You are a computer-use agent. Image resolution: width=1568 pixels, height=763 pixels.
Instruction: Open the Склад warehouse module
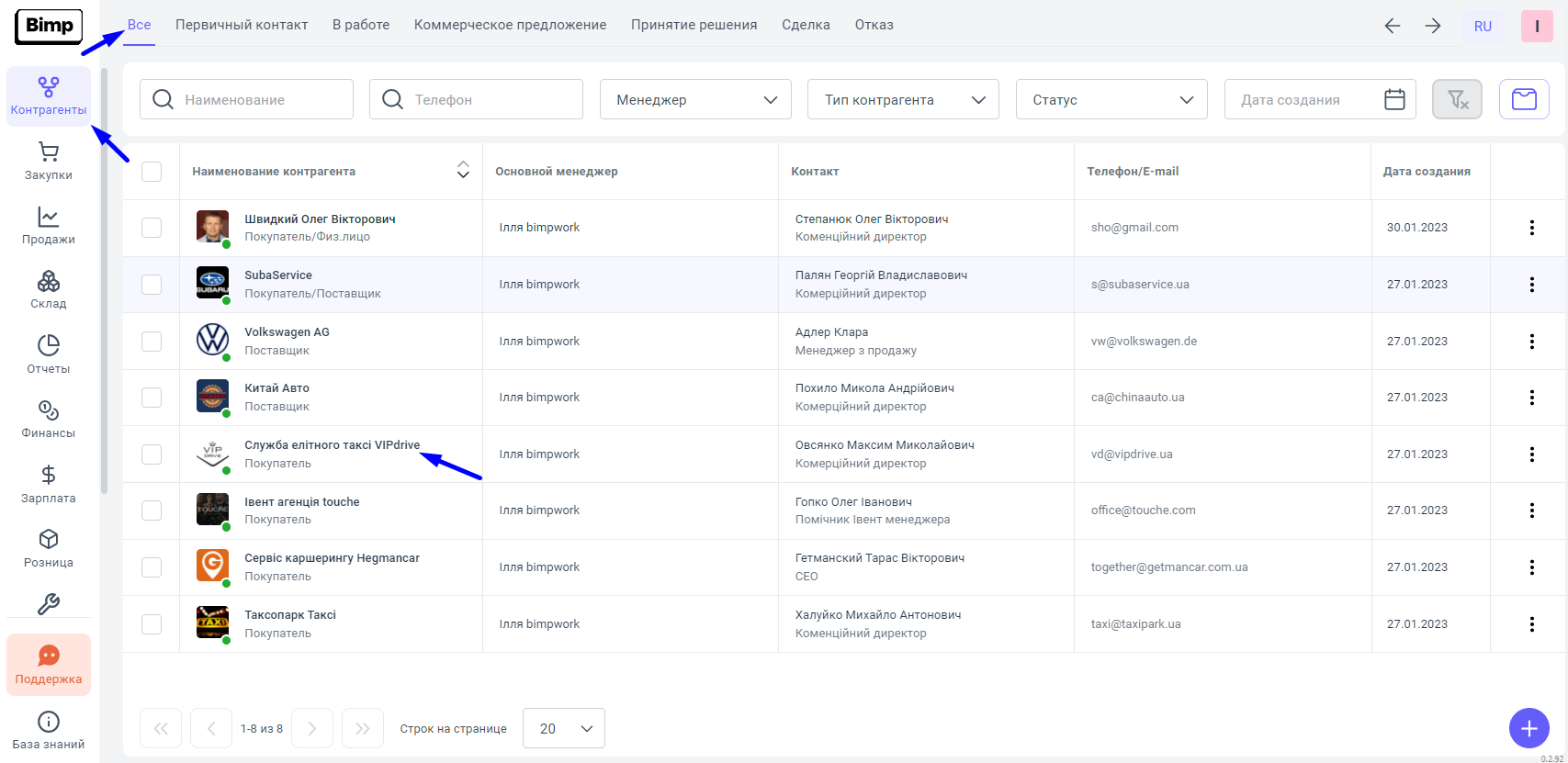(x=49, y=290)
